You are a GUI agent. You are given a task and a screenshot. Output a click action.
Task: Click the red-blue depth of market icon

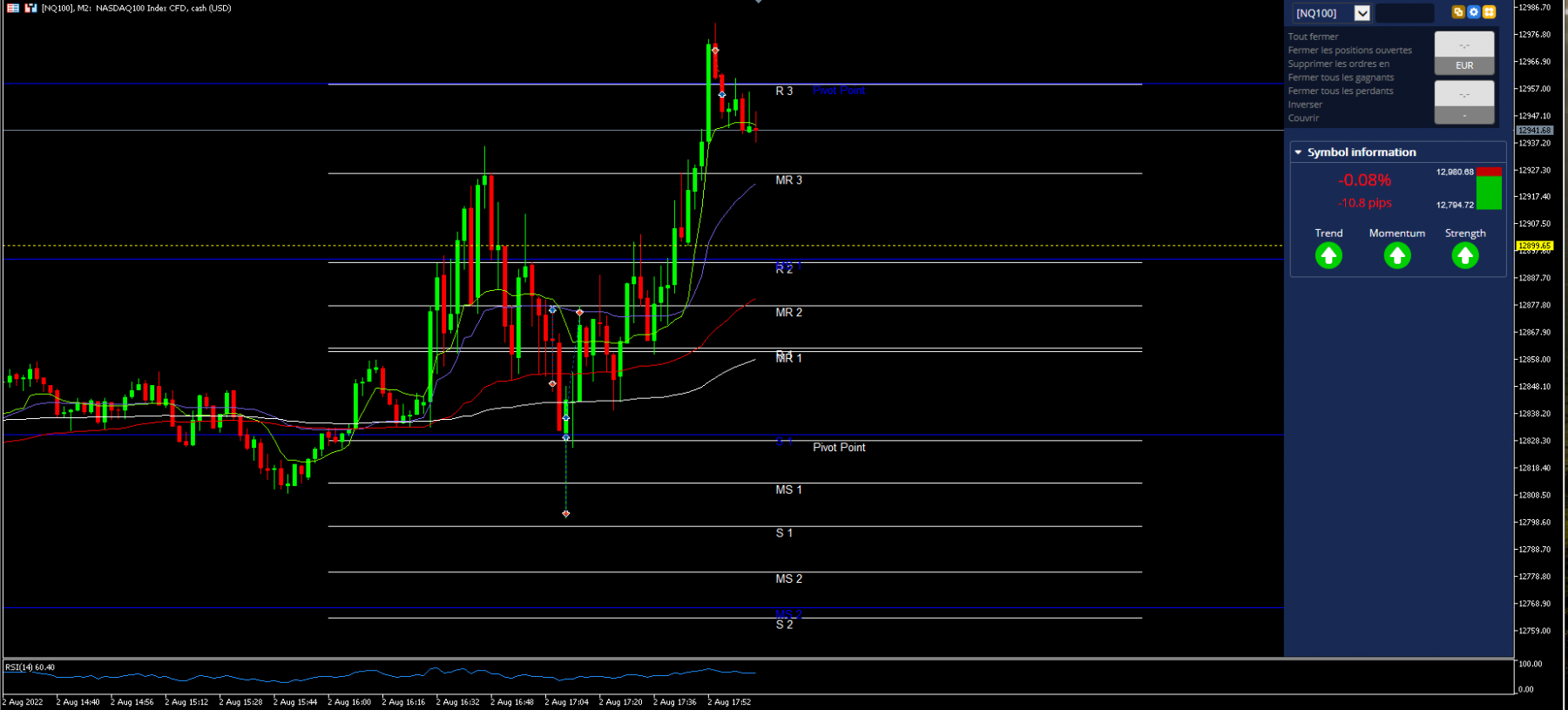[x=30, y=8]
